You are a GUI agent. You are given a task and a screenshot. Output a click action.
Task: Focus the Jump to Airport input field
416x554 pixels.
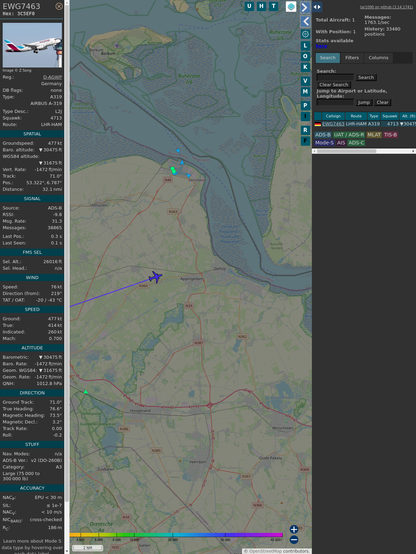(x=335, y=102)
